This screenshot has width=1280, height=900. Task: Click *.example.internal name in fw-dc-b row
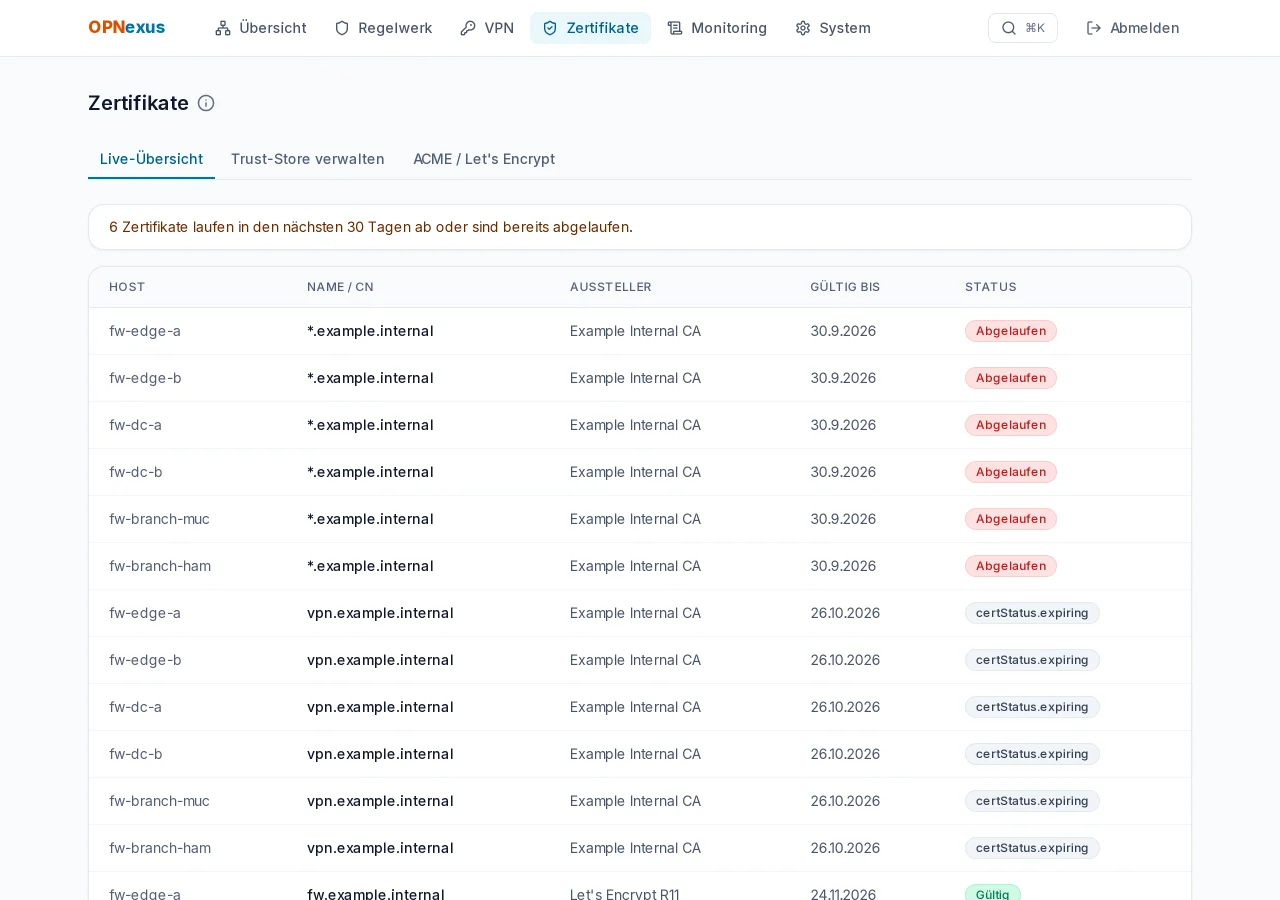point(370,472)
